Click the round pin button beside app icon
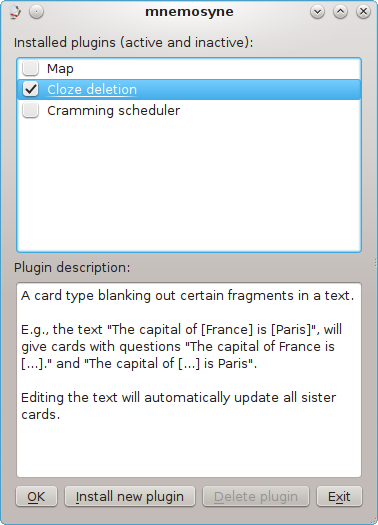This screenshot has height=525, width=378. (x=36, y=12)
